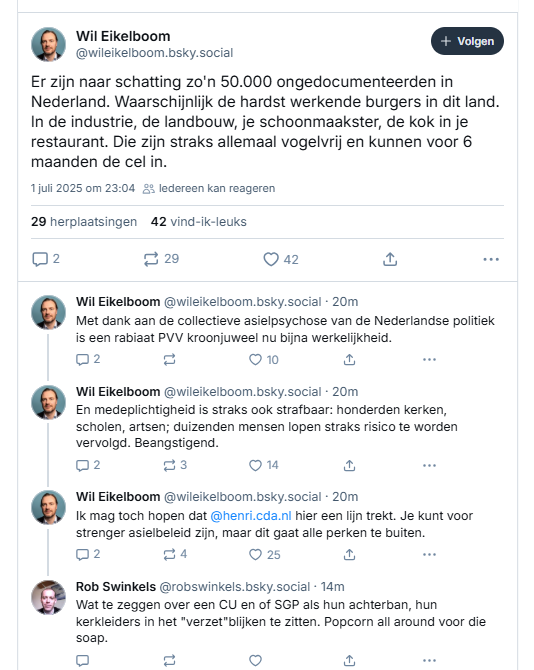View the 29 herplaatsingen list
The image size is (534, 670).
point(84,222)
